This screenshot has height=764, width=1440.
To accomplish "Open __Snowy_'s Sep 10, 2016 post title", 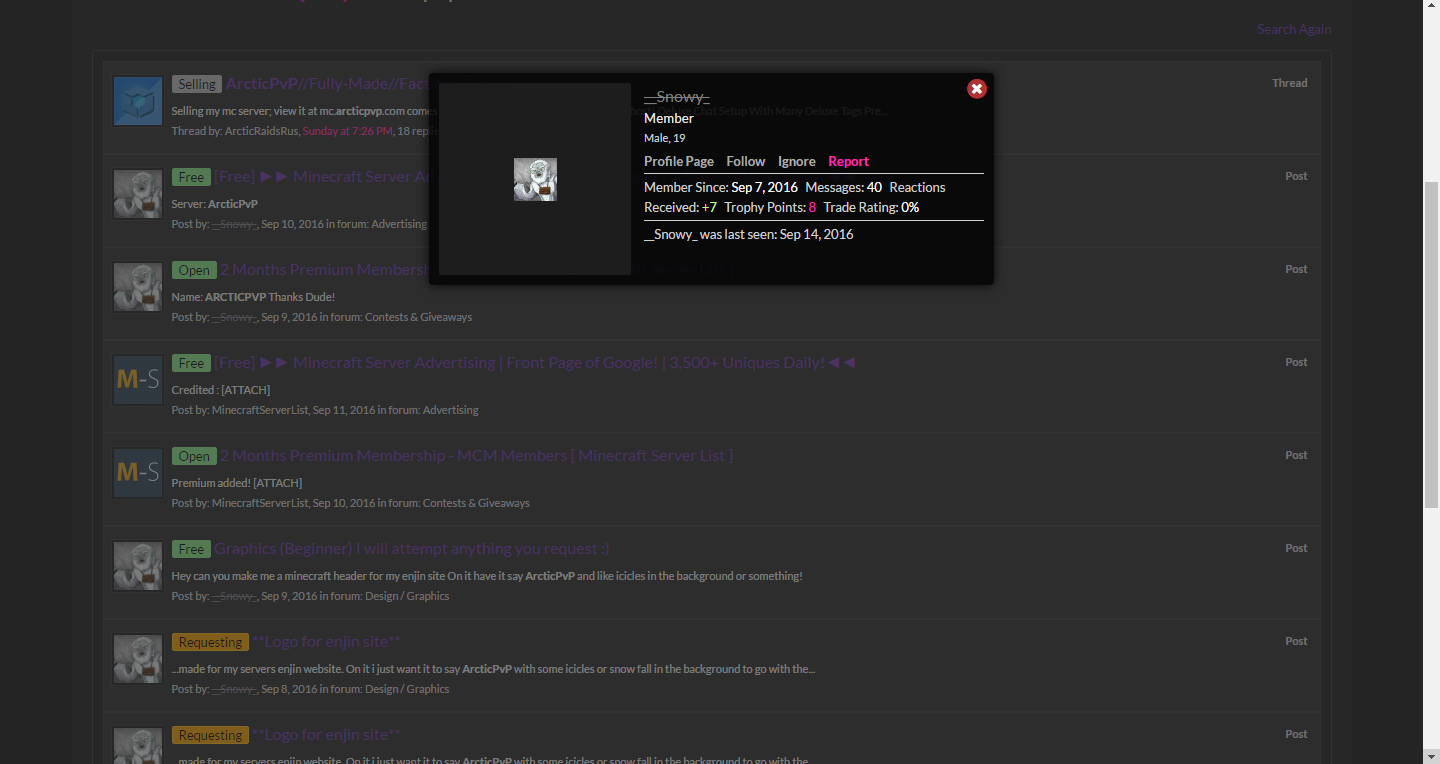I will (x=321, y=177).
